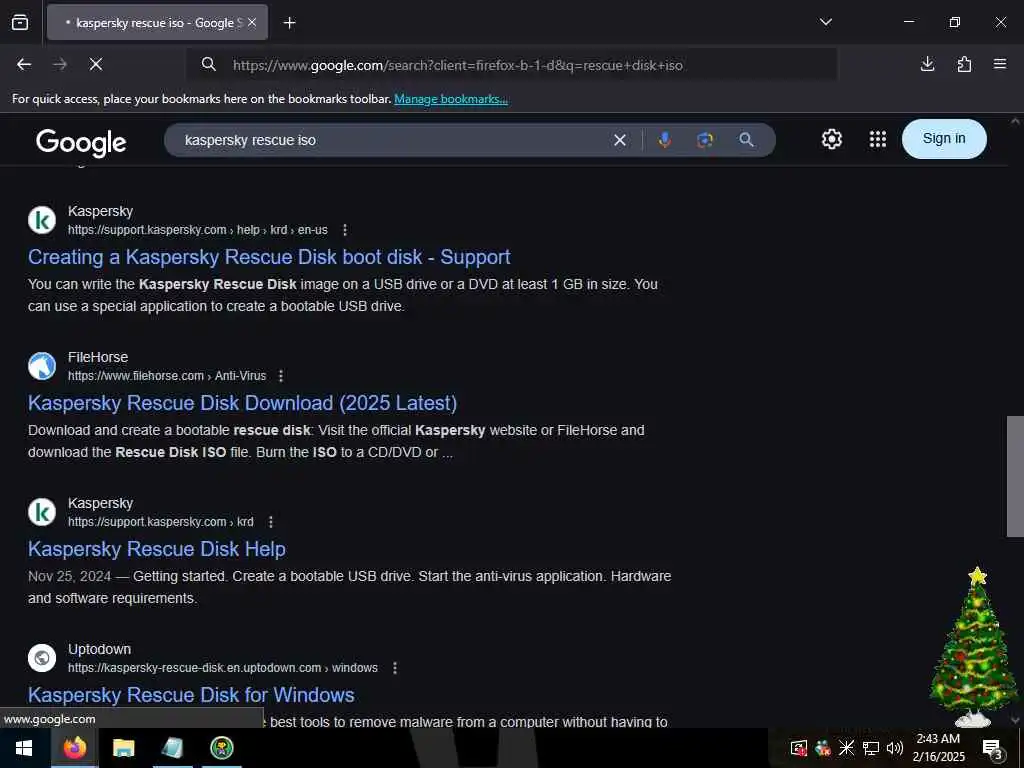Start Google voice search microphone
Screen dimensions: 1024x768
click(665, 140)
